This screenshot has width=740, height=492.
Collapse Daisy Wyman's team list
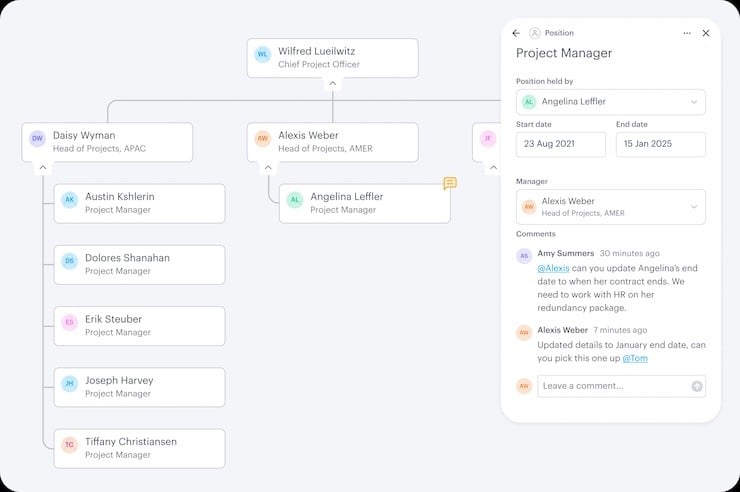pyautogui.click(x=43, y=168)
